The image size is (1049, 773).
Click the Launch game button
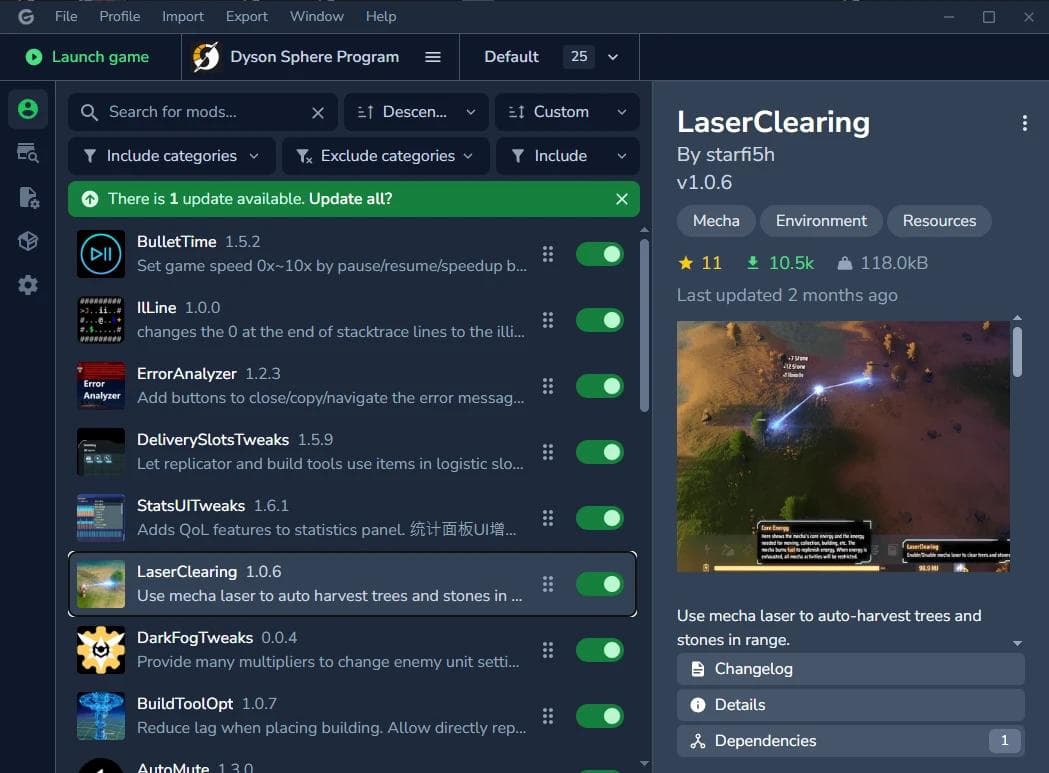[x=88, y=57]
